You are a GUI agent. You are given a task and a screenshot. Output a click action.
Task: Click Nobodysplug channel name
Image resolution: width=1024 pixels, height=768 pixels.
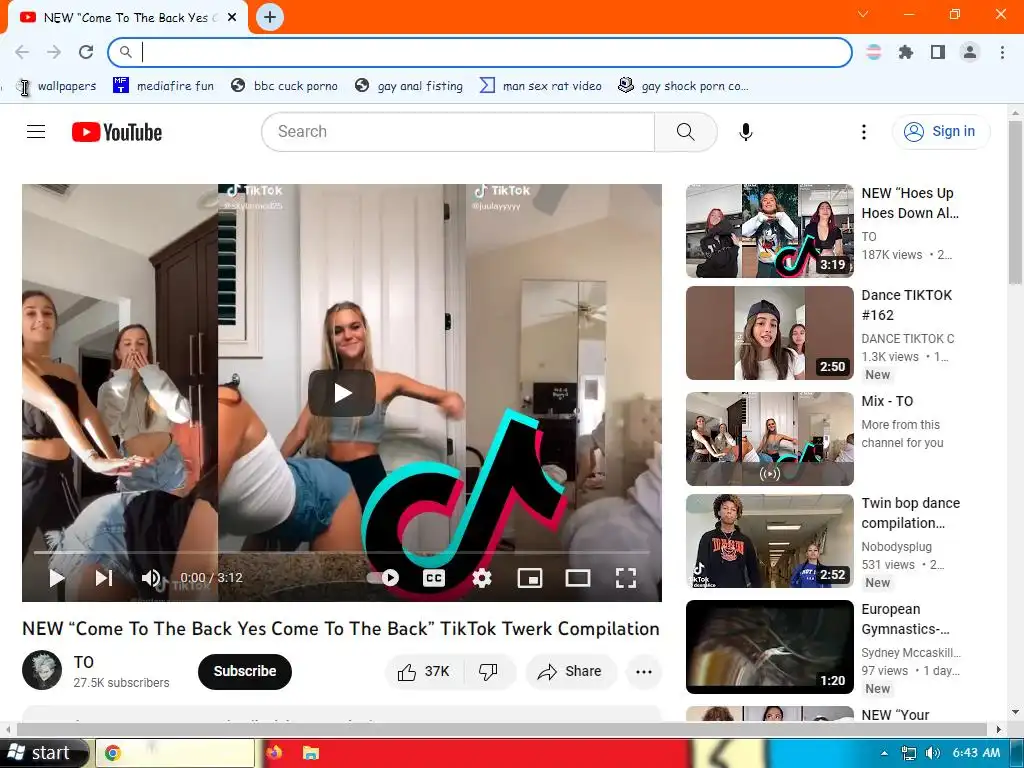pos(897,547)
